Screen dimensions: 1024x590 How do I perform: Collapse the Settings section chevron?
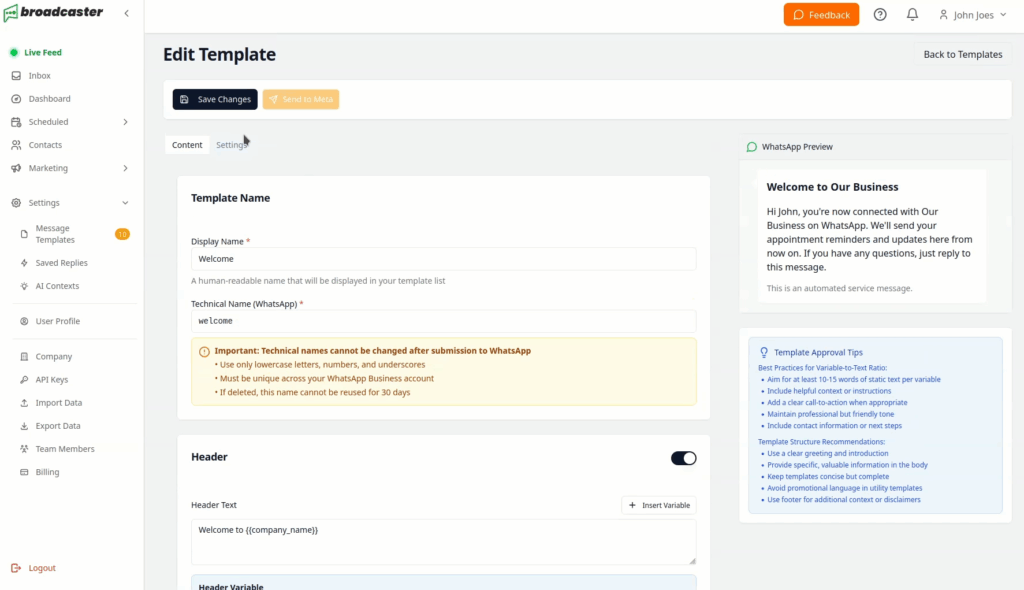click(x=125, y=203)
